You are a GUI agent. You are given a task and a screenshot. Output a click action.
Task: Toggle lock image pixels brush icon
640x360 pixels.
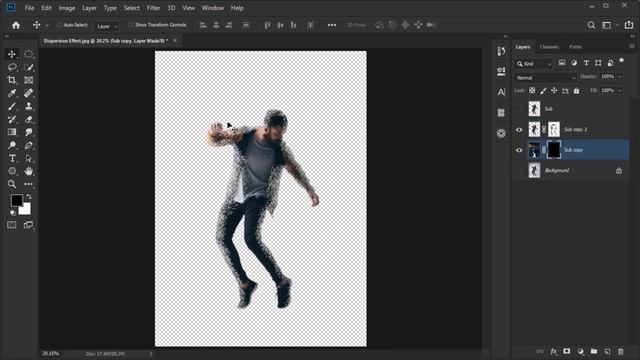543,91
